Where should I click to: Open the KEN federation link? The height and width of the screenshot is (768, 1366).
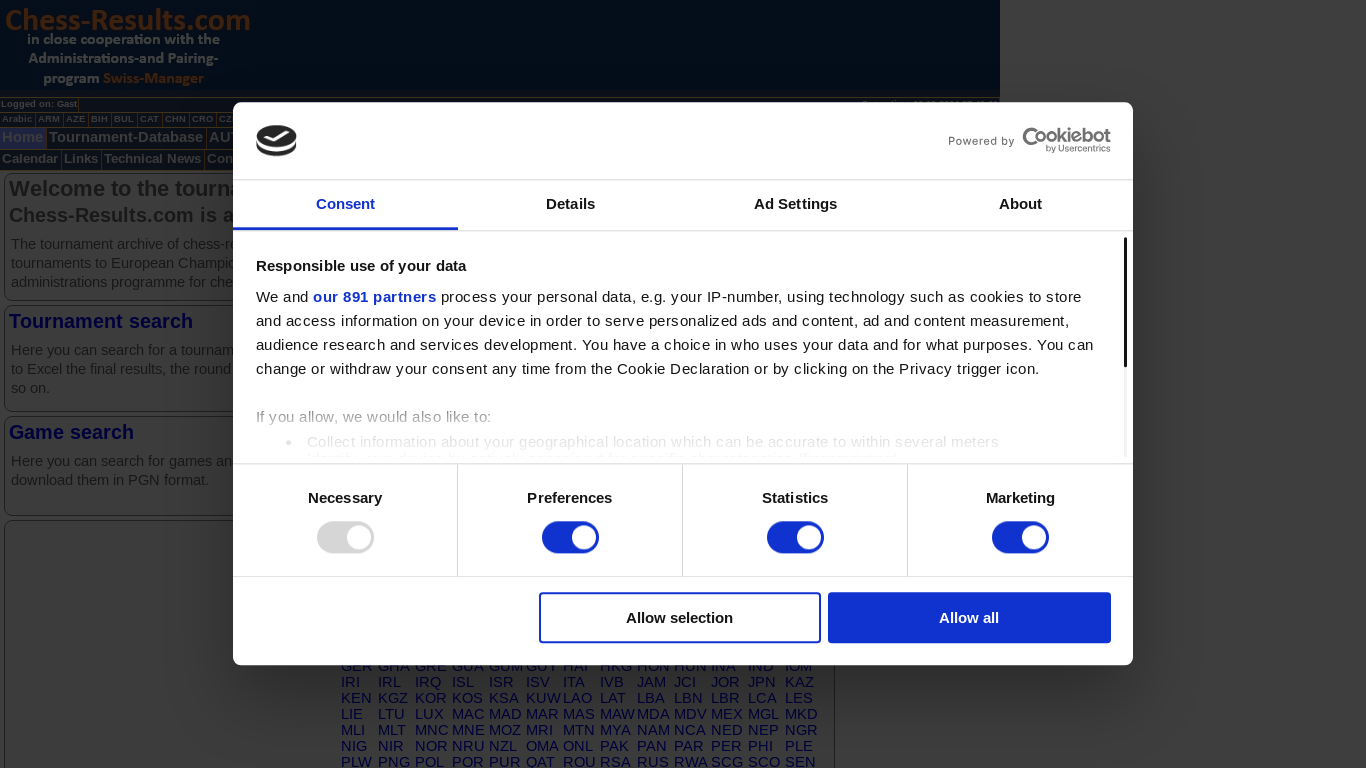click(356, 698)
